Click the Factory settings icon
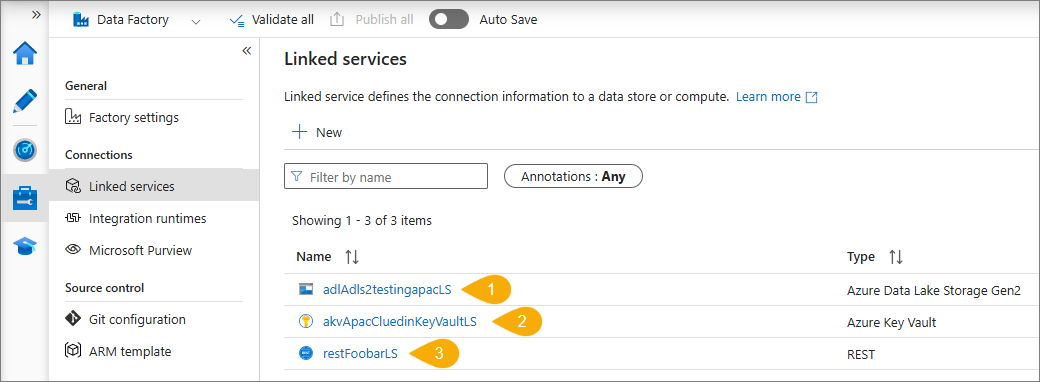The image size is (1040, 382). tap(73, 117)
